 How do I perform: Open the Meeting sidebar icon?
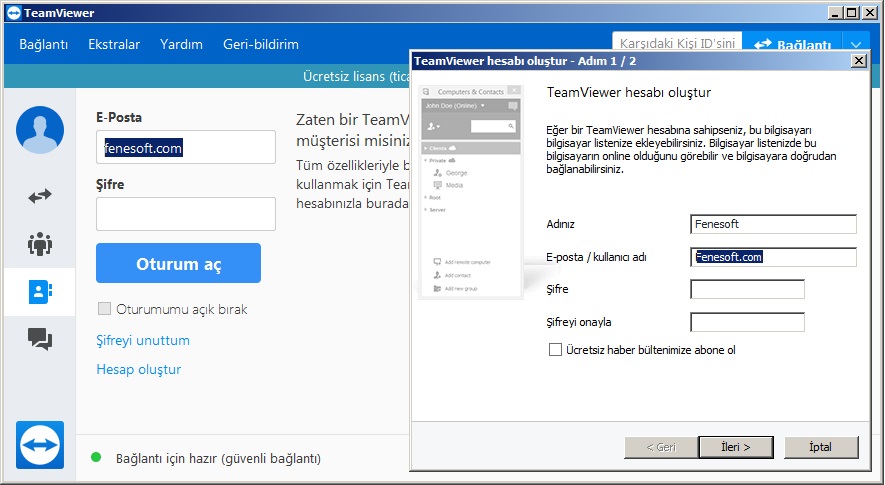40,244
